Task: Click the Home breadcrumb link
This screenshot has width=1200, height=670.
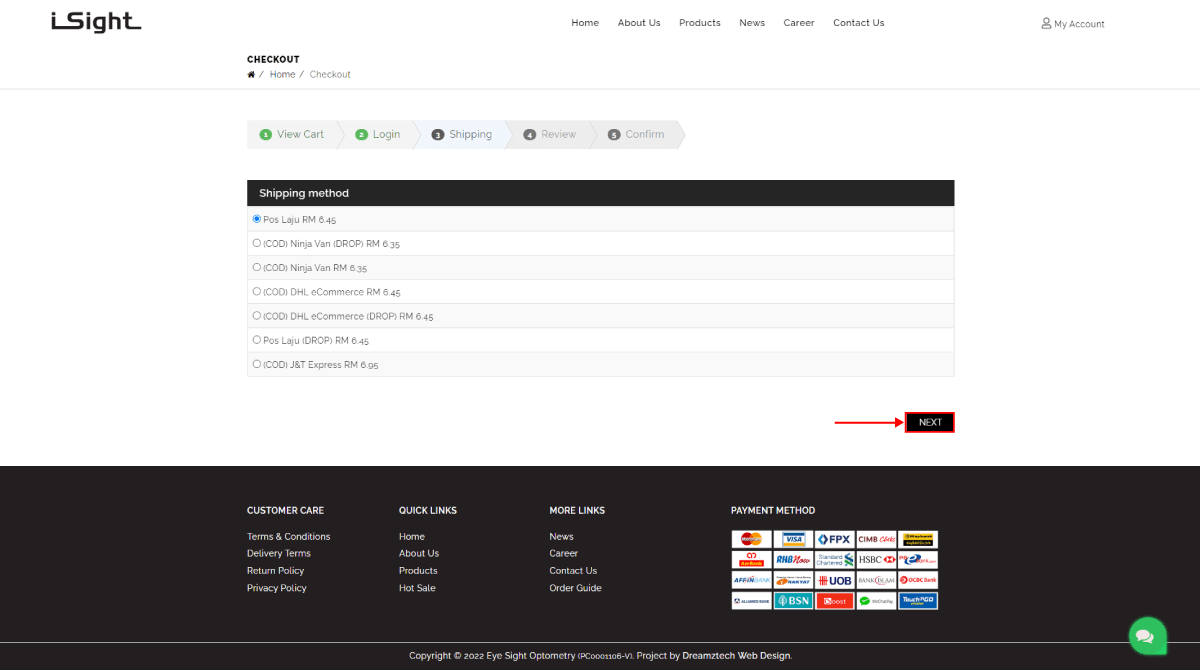Action: coord(282,75)
